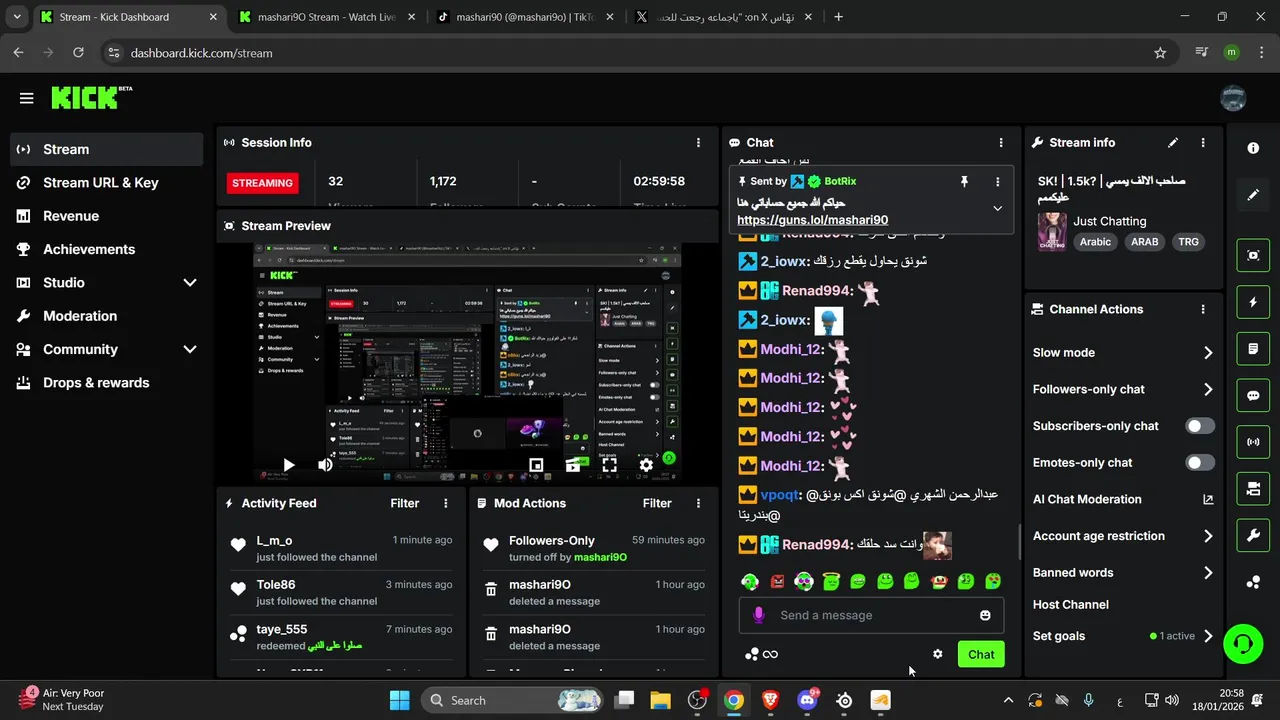Mute the stream preview volume
Image resolution: width=1280 pixels, height=720 pixels.
325,465
